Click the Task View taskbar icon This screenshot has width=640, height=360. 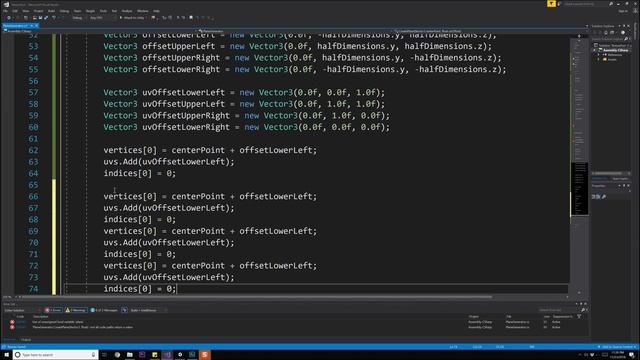pyautogui.click(x=104, y=355)
